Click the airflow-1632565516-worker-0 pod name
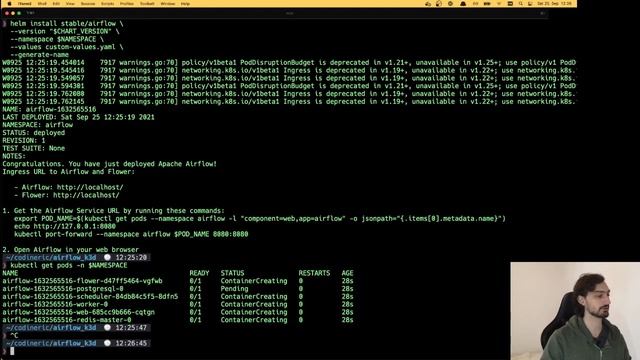The width and height of the screenshot is (640, 360). [55, 304]
